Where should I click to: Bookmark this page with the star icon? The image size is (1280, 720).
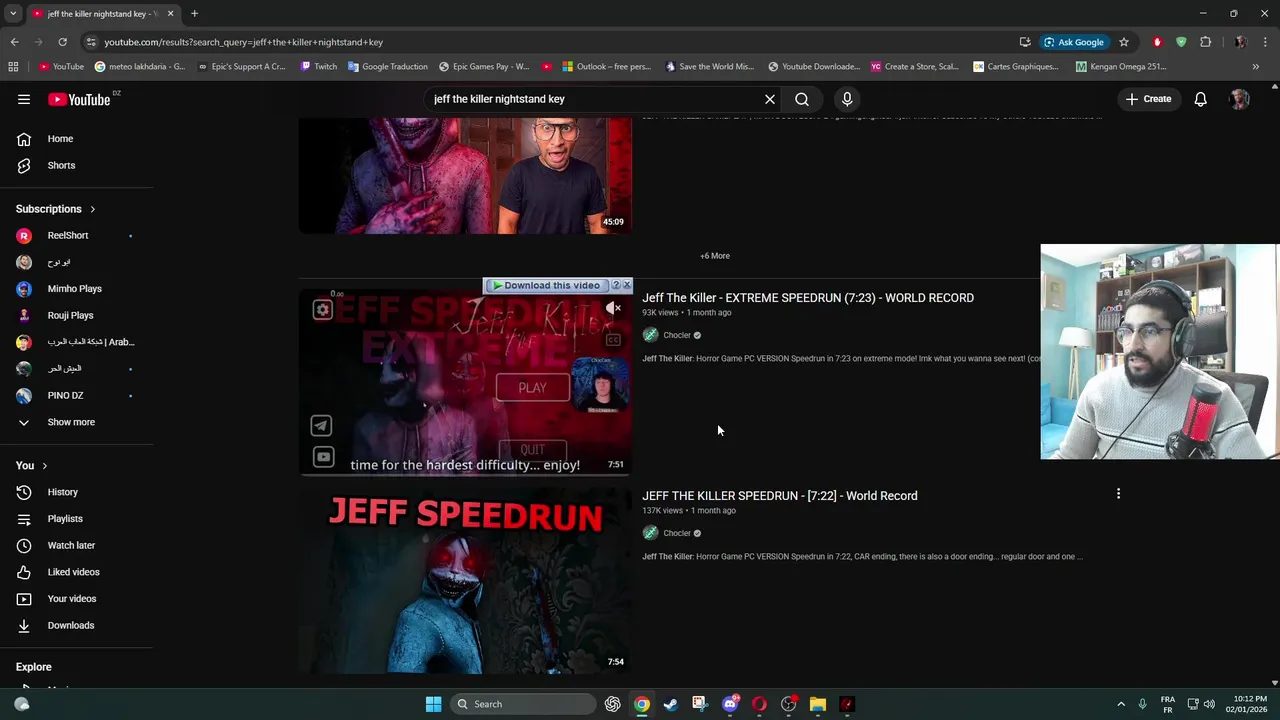(1124, 42)
